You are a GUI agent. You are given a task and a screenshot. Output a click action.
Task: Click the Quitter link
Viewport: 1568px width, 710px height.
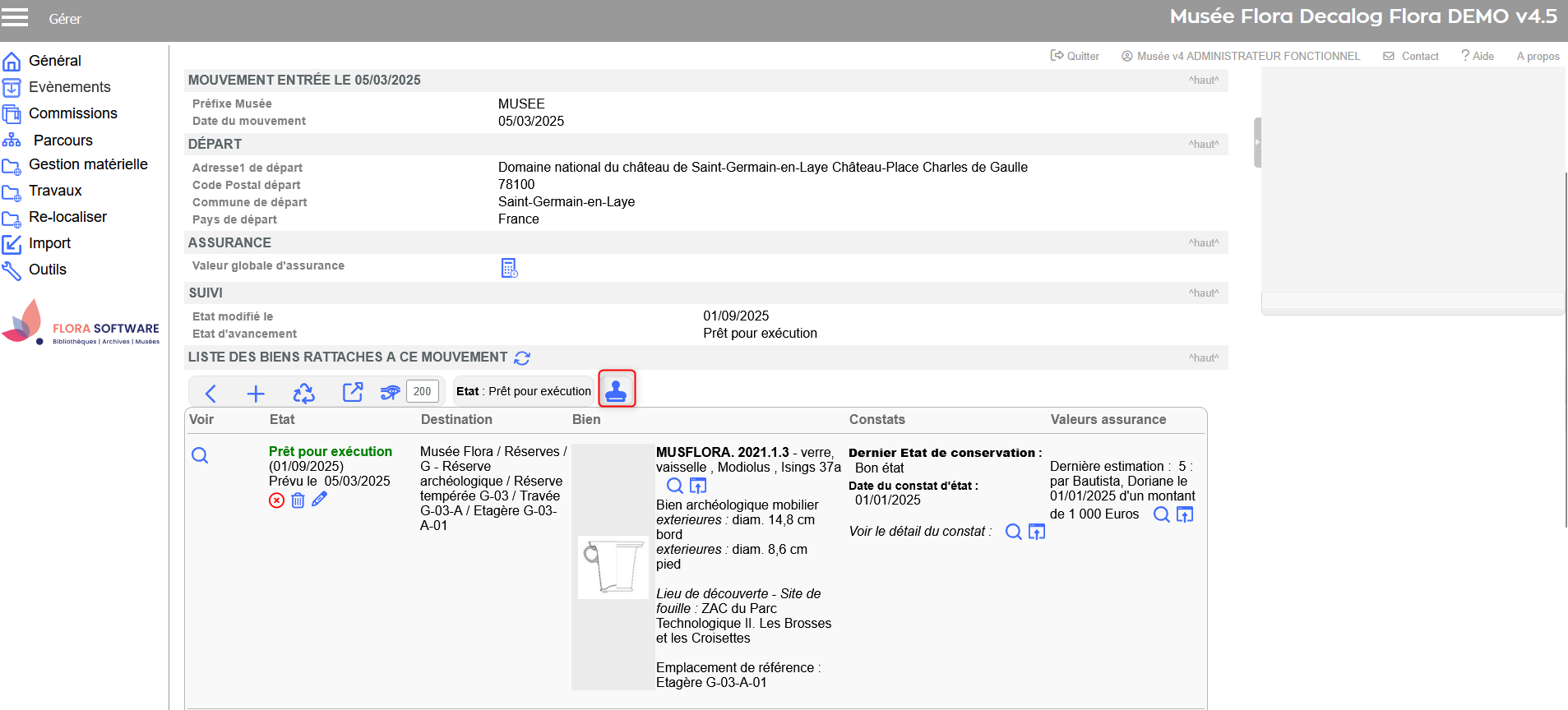(x=1075, y=56)
